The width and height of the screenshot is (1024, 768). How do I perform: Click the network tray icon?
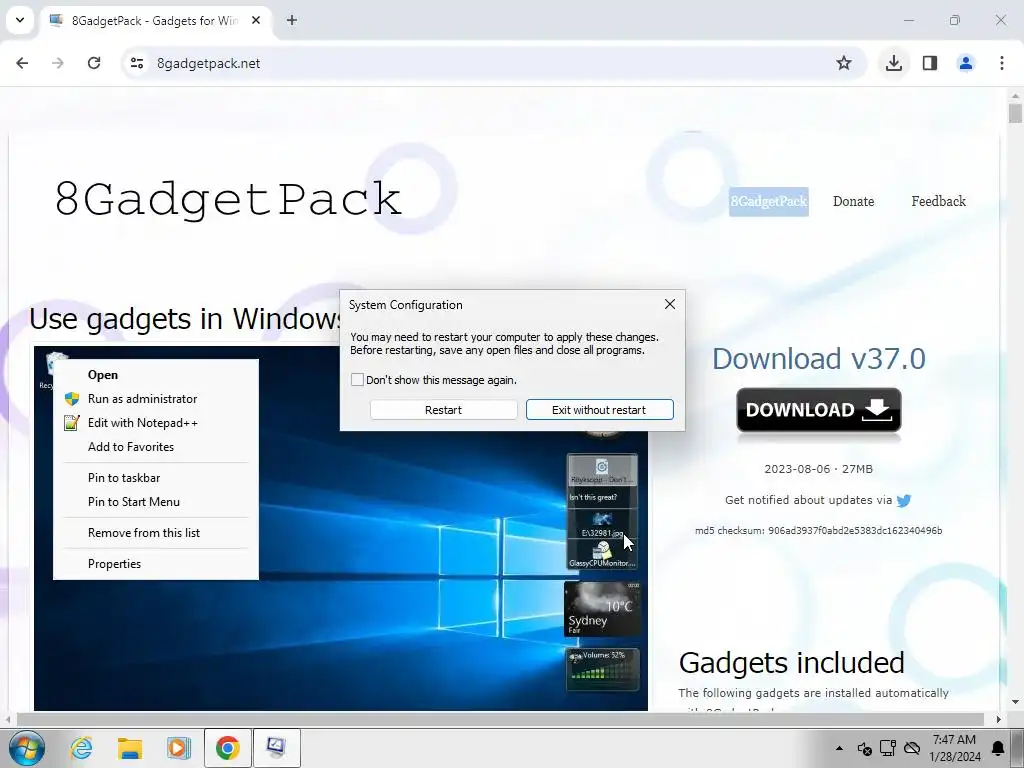click(x=888, y=748)
